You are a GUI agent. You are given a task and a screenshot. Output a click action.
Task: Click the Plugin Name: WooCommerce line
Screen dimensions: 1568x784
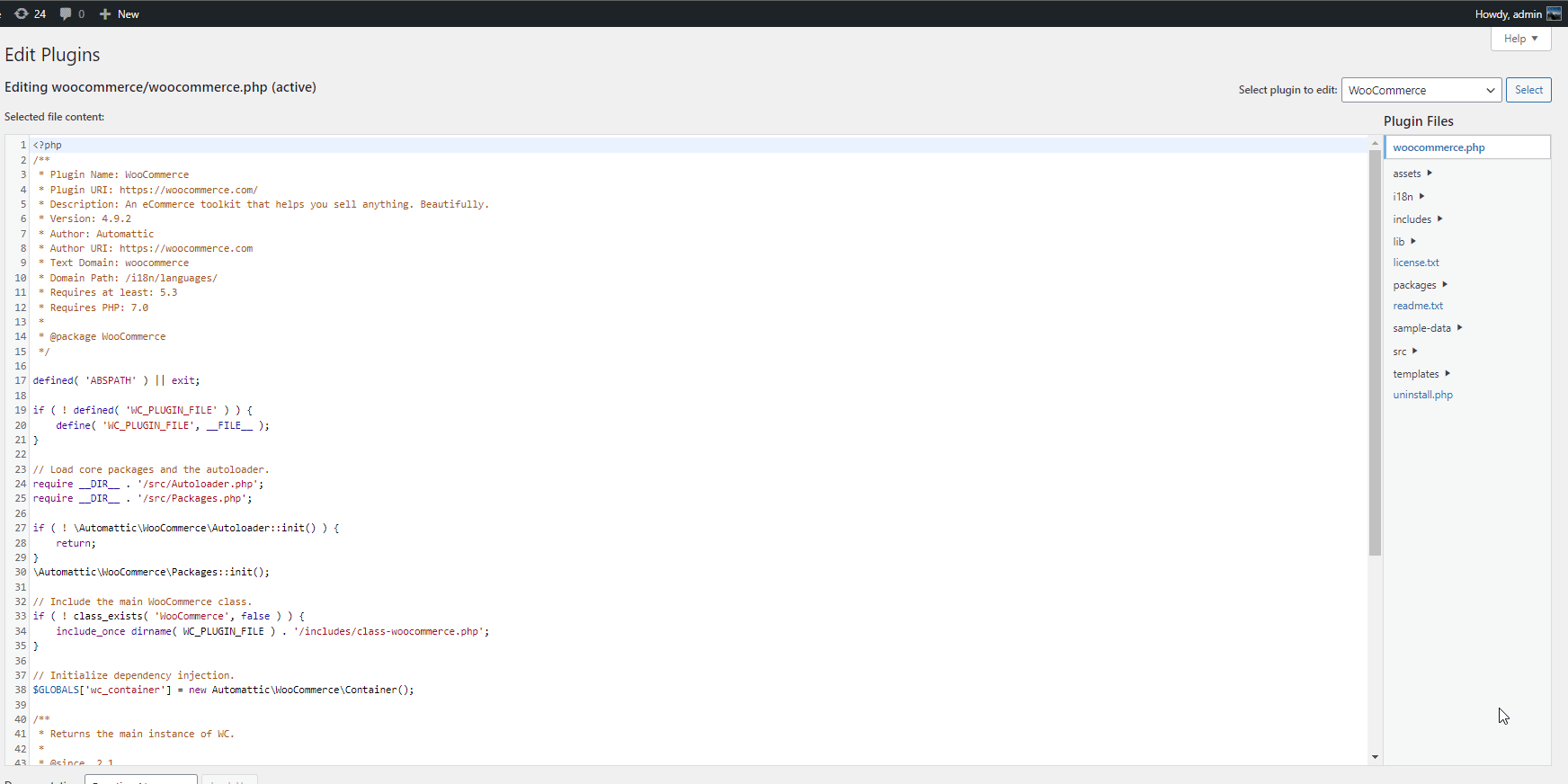(x=113, y=174)
